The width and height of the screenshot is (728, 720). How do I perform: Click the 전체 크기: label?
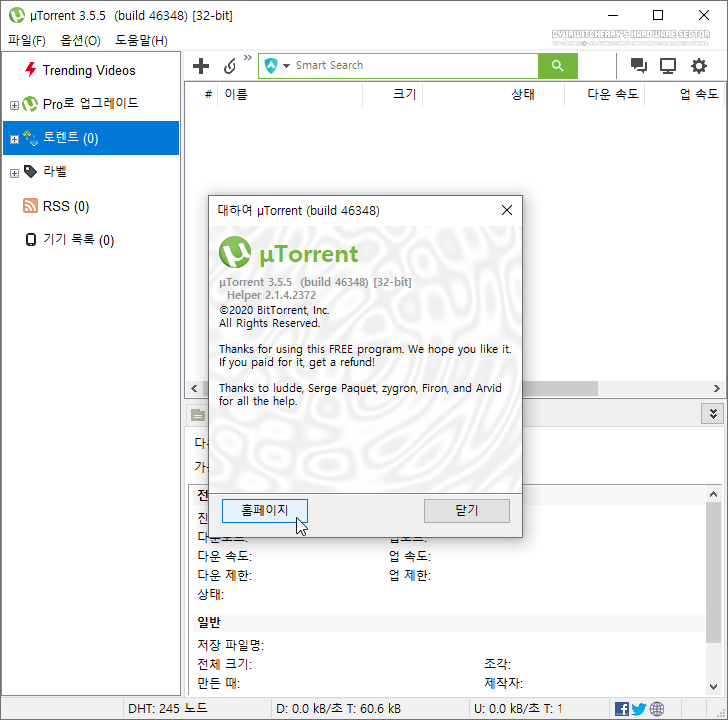tap(225, 664)
